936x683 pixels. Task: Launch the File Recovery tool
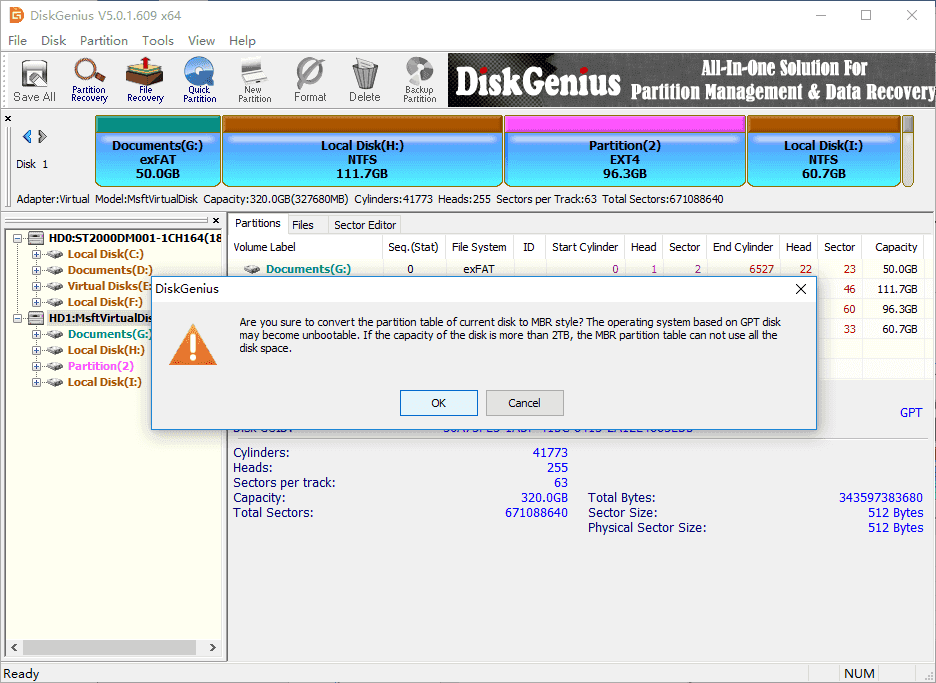(x=145, y=79)
